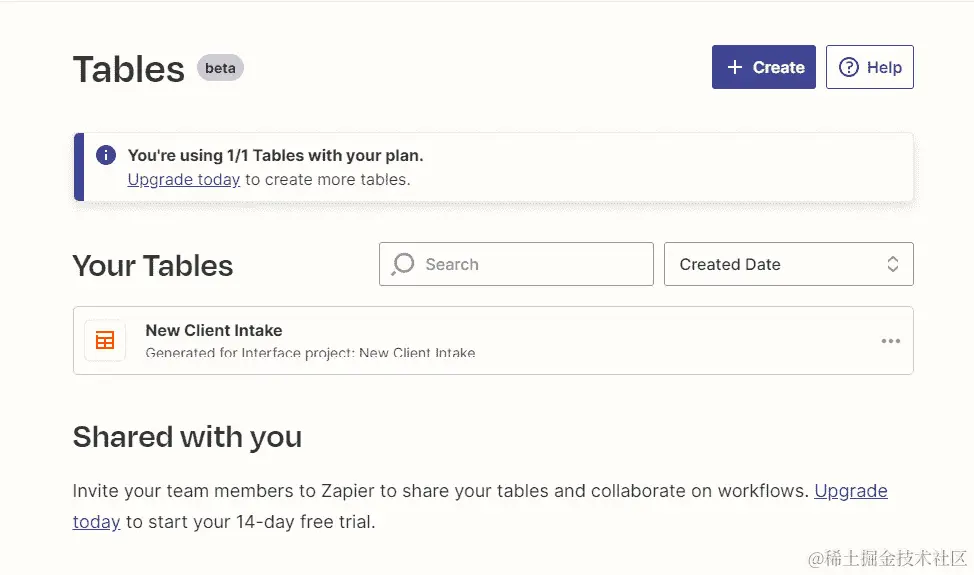Image resolution: width=974 pixels, height=575 pixels.
Task: Click the beta badge next to Tables
Action: [221, 68]
